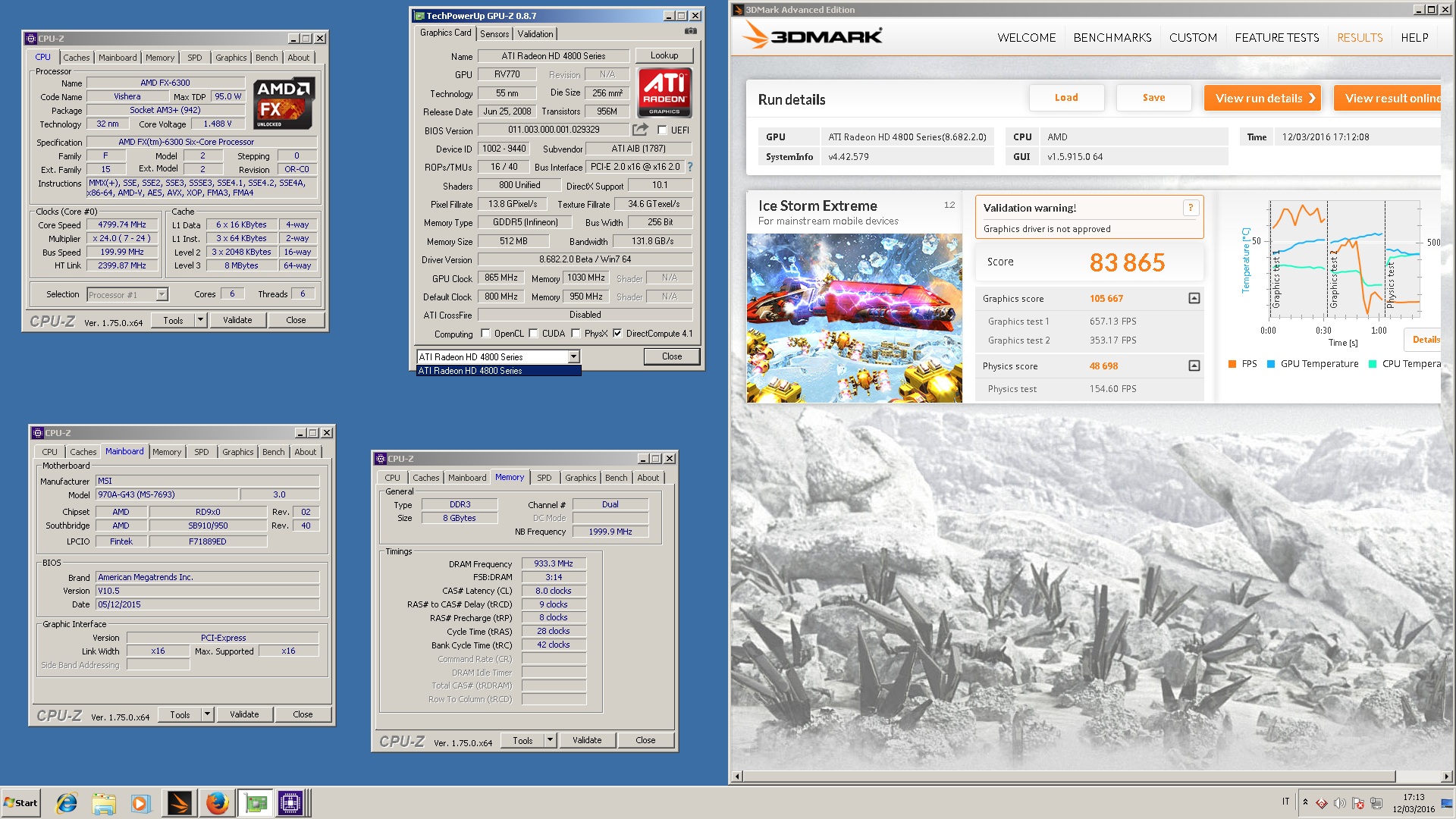Open the Processor #1 selection dropdown

[162, 294]
